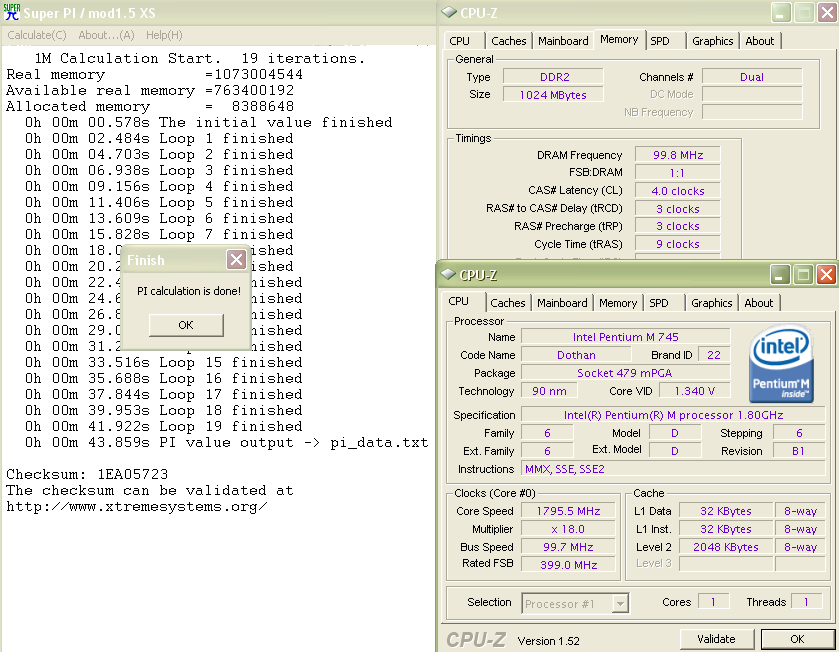Select Graphics tab in back CPU-Z Memory window
Image resolution: width=839 pixels, height=652 pixels.
pyautogui.click(x=713, y=41)
